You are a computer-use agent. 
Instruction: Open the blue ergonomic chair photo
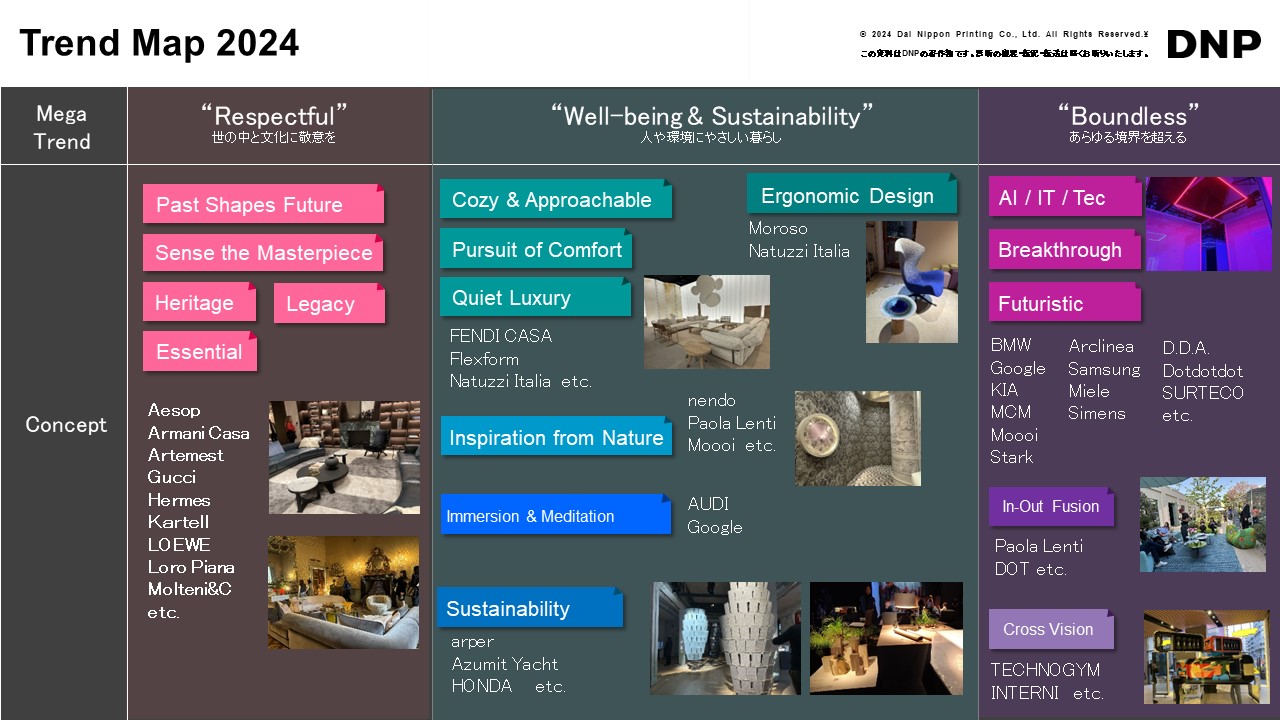coord(911,282)
